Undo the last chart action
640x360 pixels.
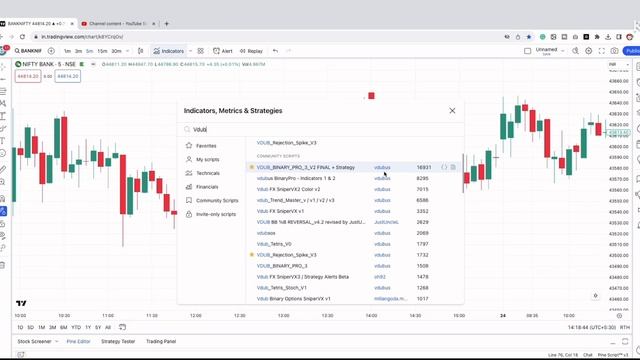(276, 51)
